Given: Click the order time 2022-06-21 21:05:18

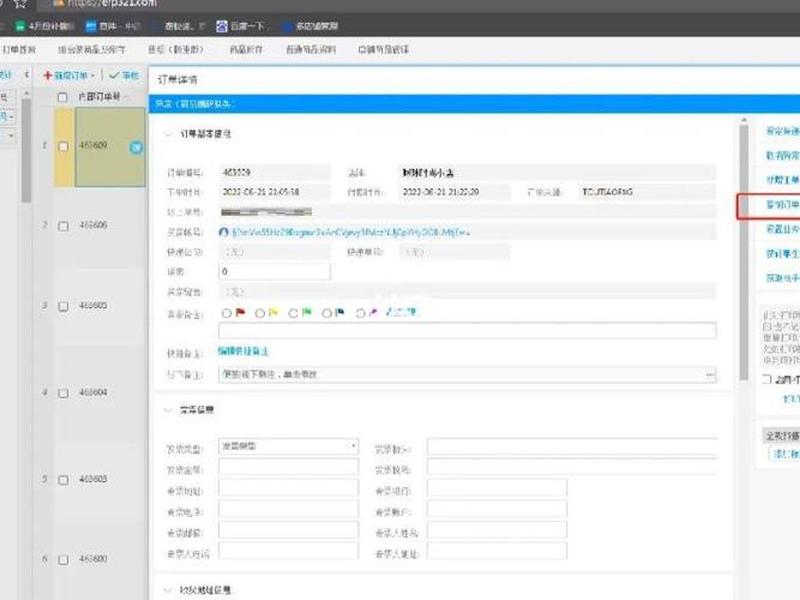Looking at the screenshot, I should pyautogui.click(x=261, y=192).
